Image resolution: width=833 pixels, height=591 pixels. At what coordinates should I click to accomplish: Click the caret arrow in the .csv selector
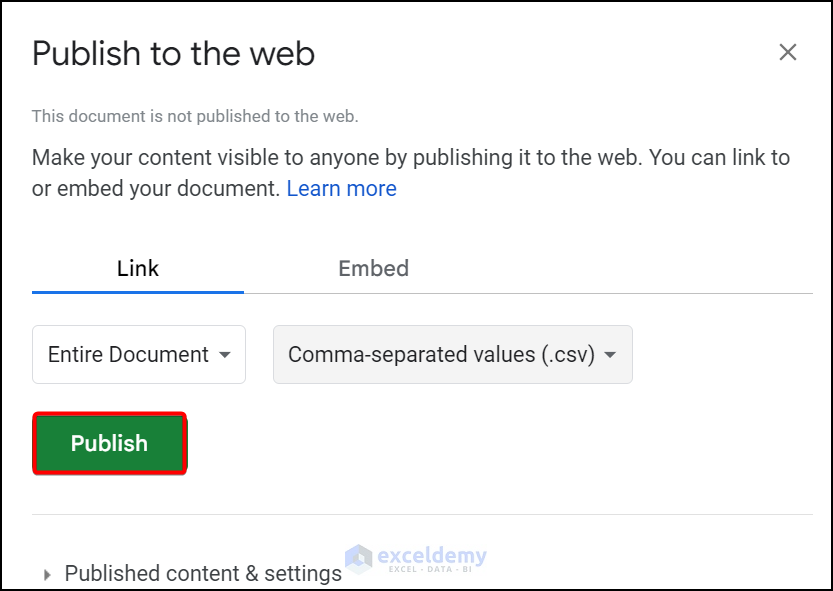coord(610,355)
